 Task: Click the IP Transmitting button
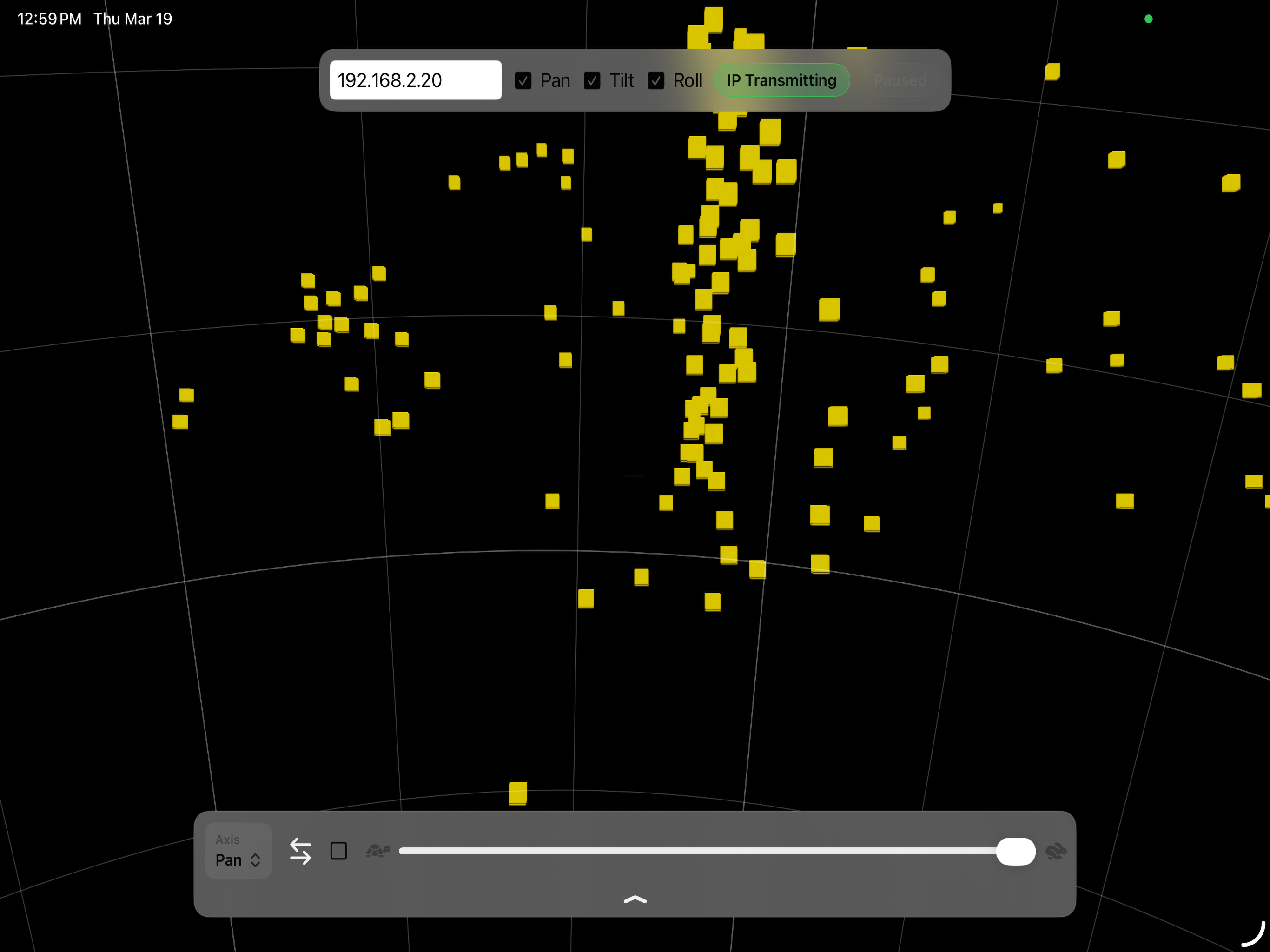coord(781,80)
